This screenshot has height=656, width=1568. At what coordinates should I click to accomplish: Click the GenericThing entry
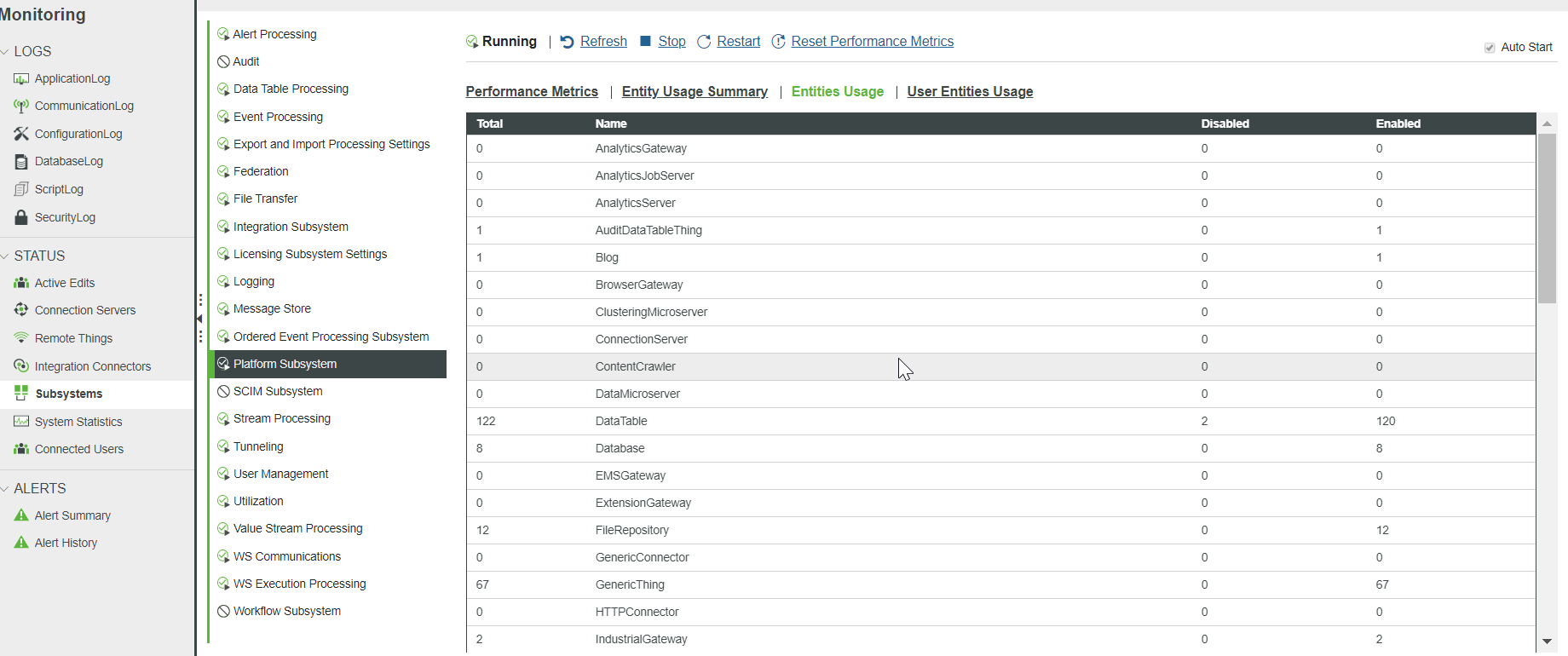630,584
